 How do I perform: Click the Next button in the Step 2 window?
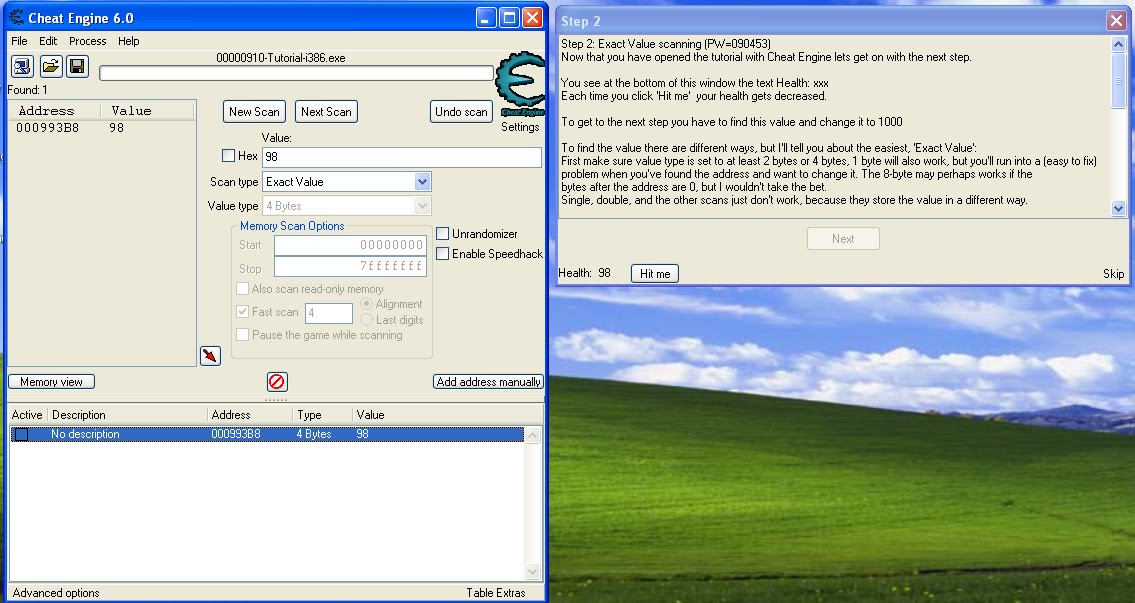coord(843,239)
